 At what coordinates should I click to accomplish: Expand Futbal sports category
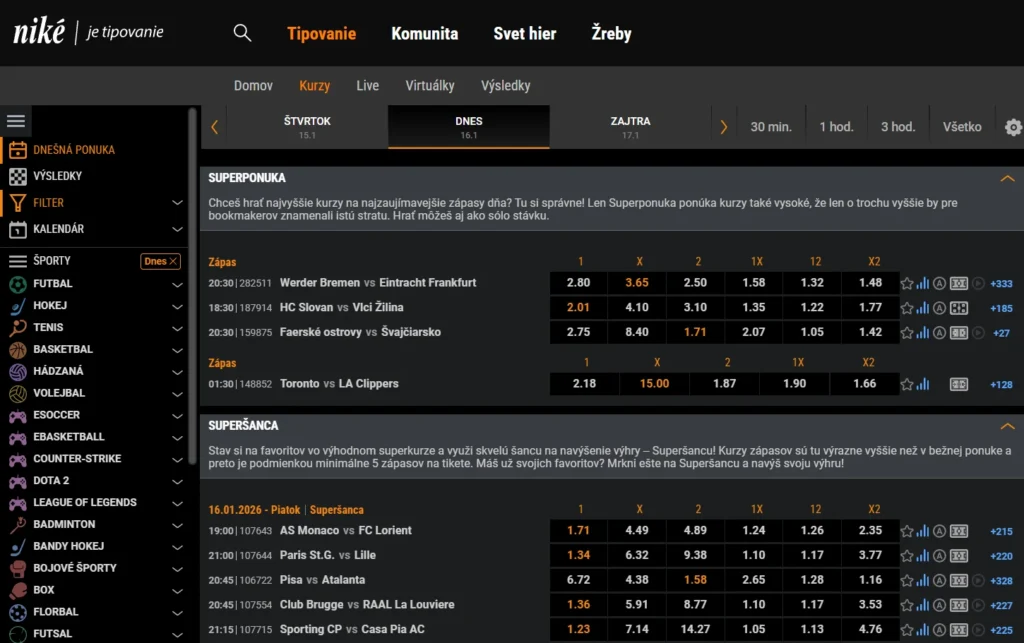pos(177,284)
